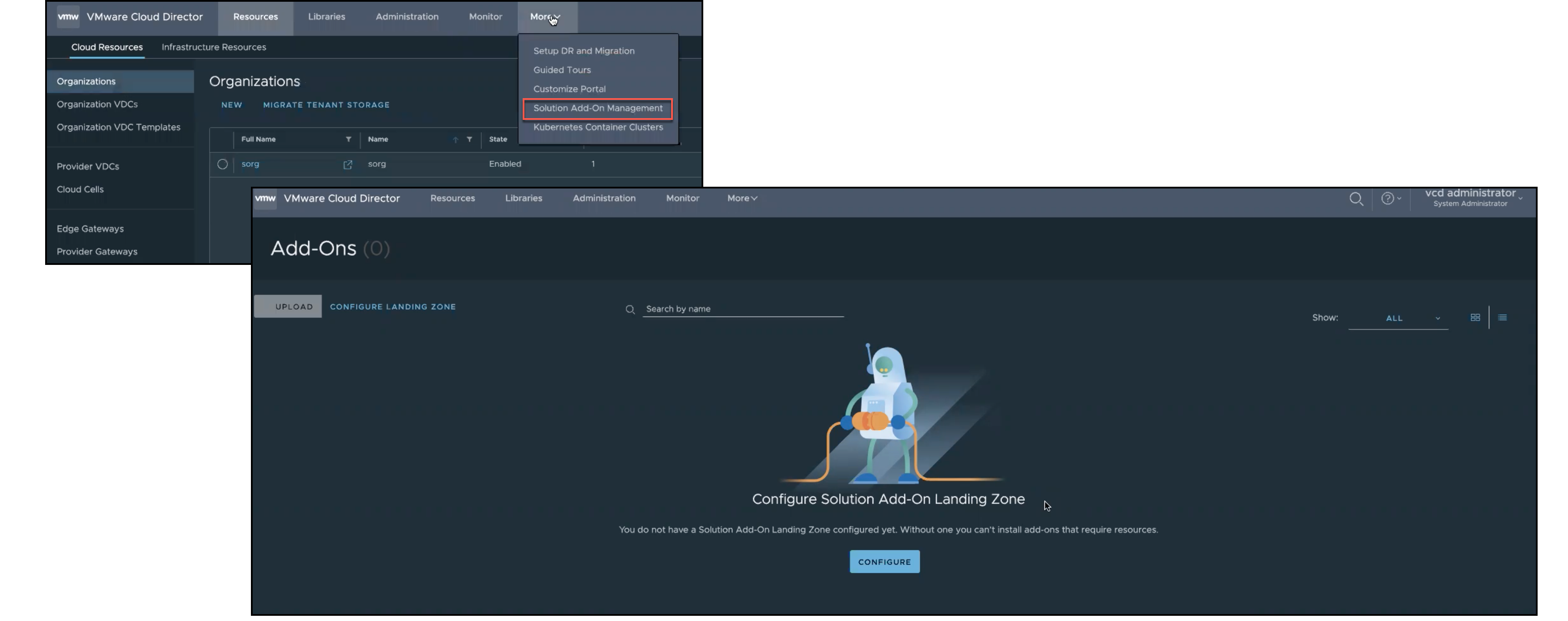This screenshot has height=621, width=1568.
Task: Select the sorg organization radio button
Action: point(222,165)
